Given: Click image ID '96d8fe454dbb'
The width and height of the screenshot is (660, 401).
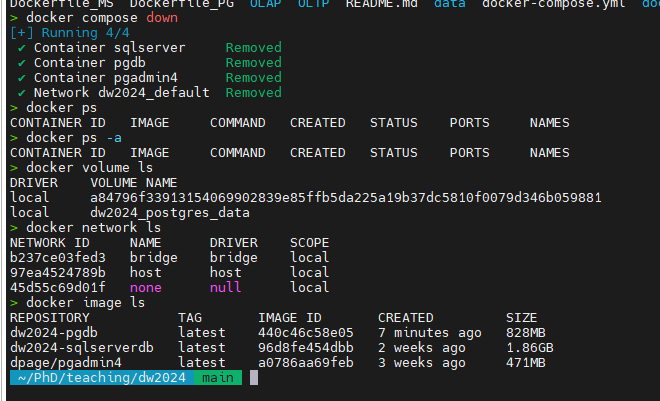Looking at the screenshot, I should [x=306, y=348].
